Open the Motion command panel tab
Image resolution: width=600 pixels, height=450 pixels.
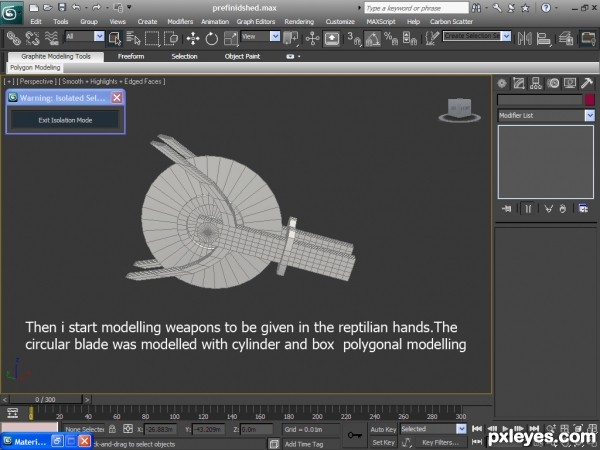[553, 83]
